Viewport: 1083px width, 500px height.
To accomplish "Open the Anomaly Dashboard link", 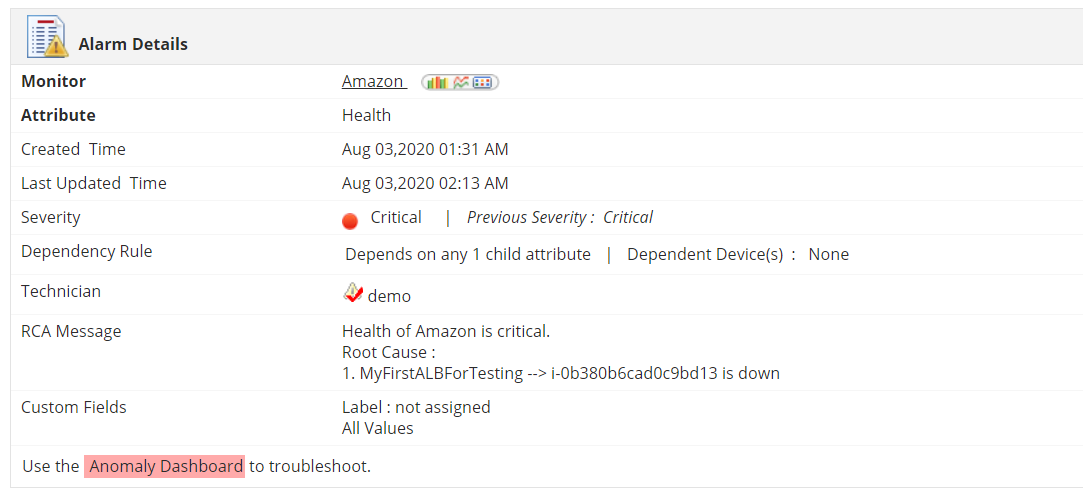I will [164, 466].
